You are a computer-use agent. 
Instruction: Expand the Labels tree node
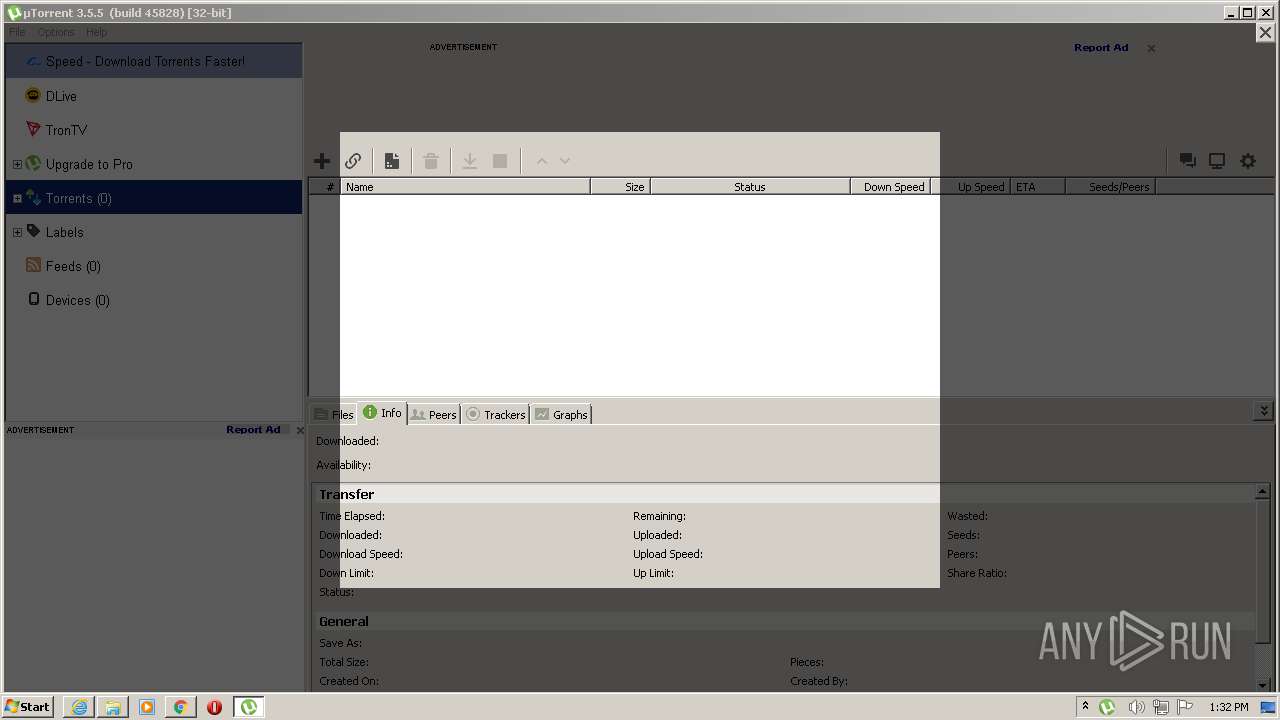(x=17, y=232)
